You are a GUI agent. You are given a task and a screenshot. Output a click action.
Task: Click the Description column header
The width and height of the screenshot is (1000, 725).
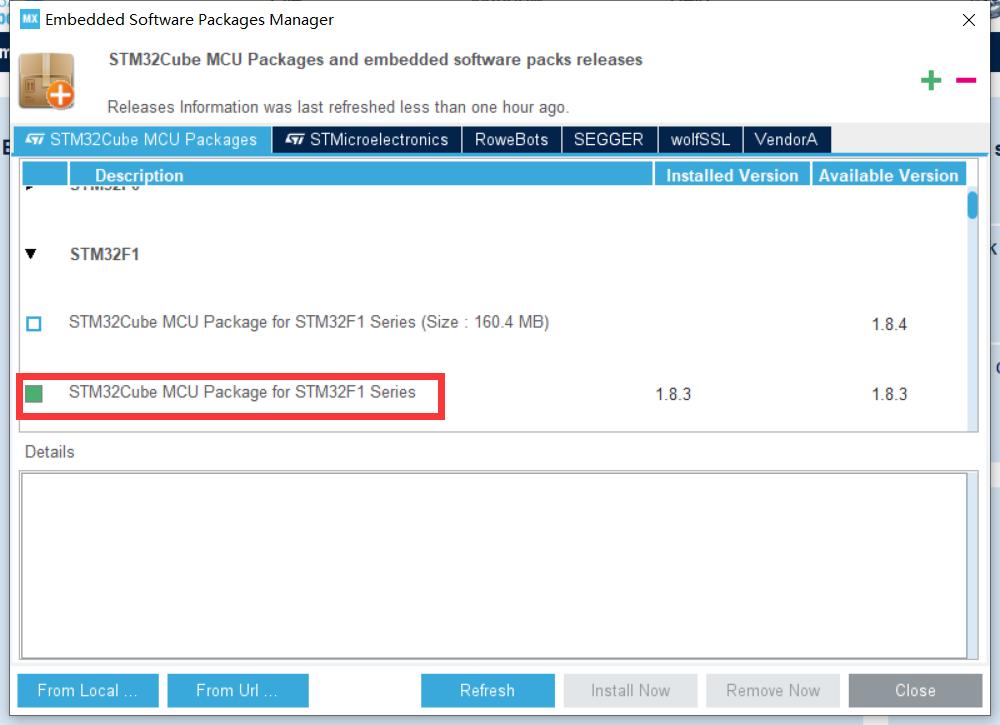point(361,174)
